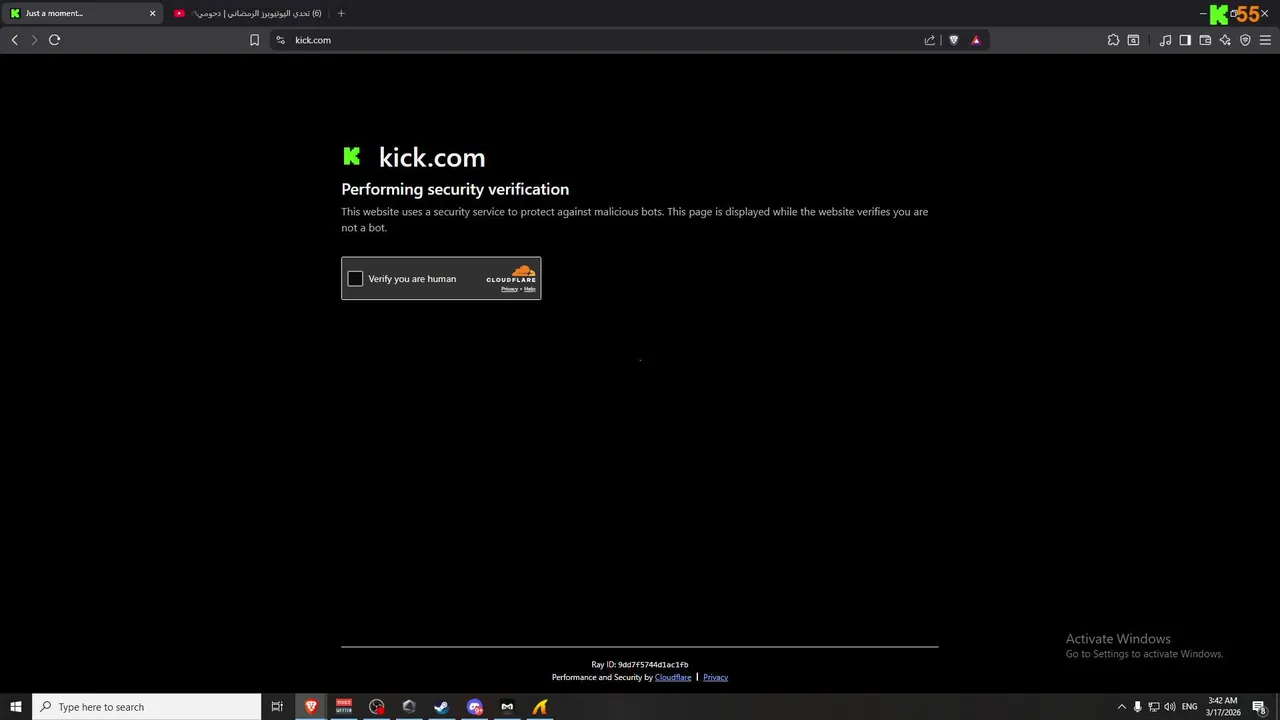Open Brave Shields lion icon
Screen dimensions: 1280x720
[954, 40]
